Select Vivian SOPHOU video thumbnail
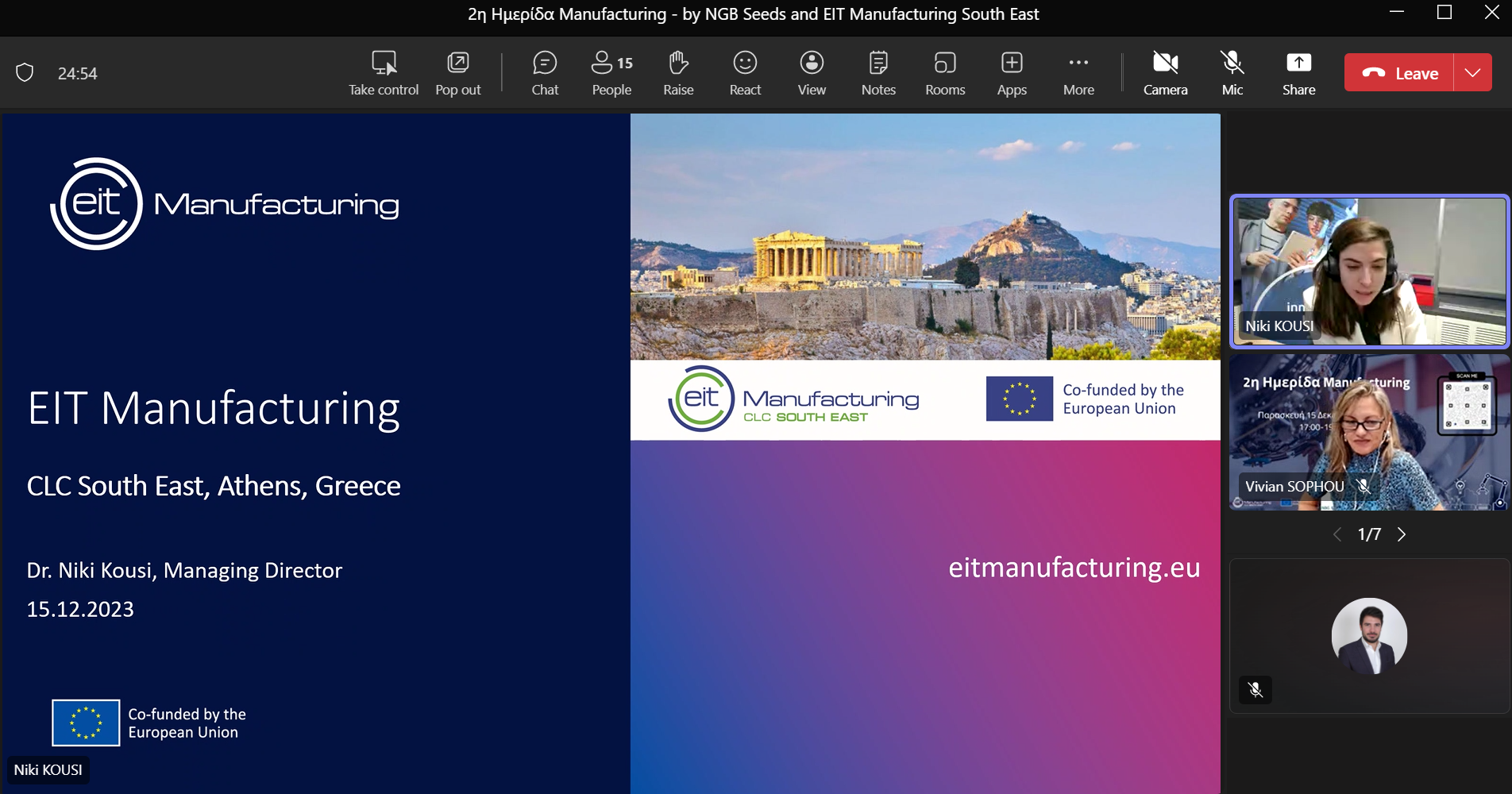The image size is (1512, 794). 1369,433
